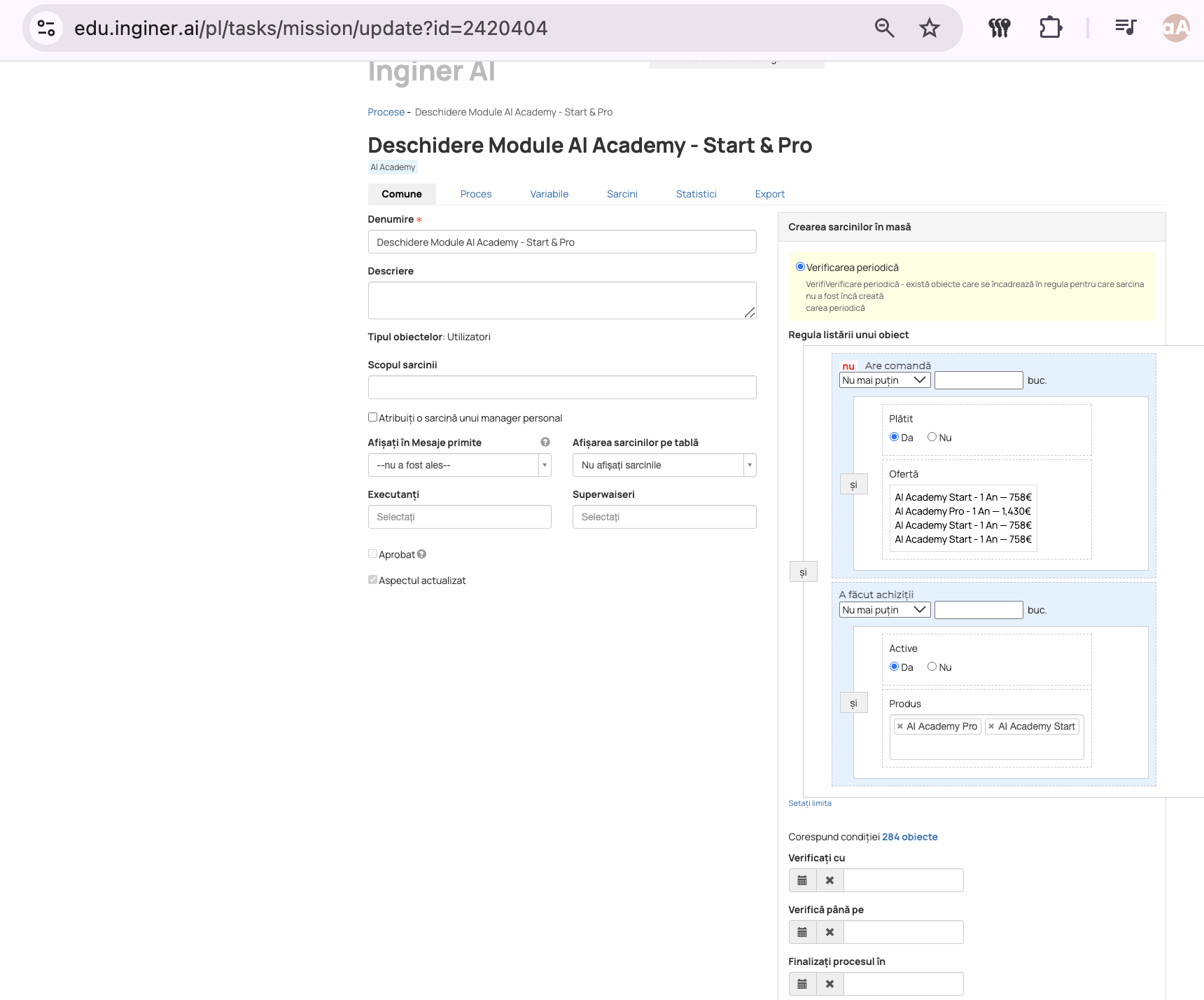This screenshot has width=1204, height=1000.
Task: Open the media control playlist icon
Action: point(1125,28)
